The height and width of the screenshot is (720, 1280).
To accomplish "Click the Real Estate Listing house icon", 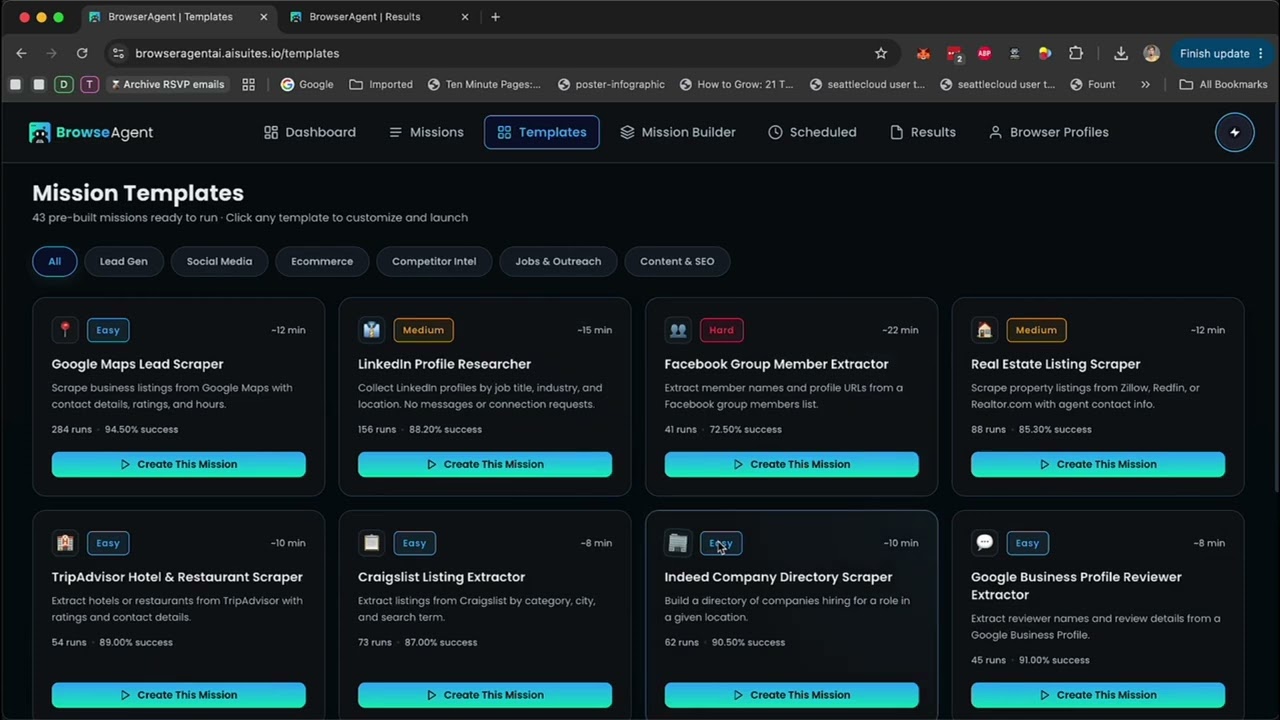I will 984,330.
